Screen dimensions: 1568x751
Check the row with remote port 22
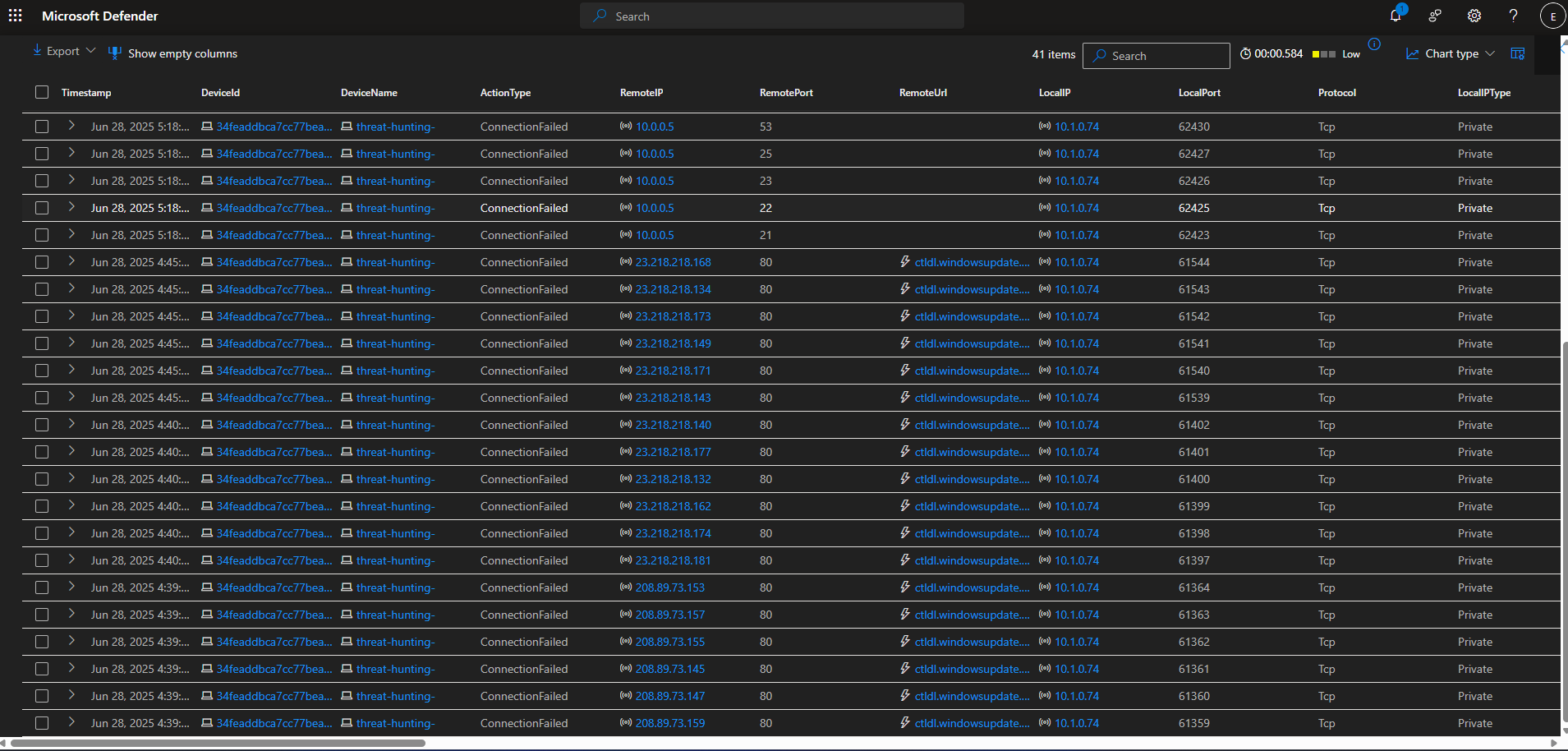coord(42,208)
